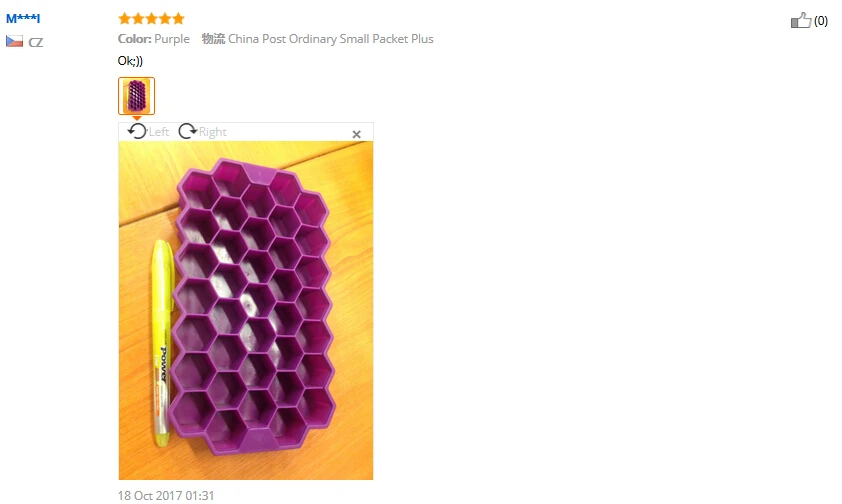The image size is (842, 504).
Task: Select the fifth rating star
Action: point(178,19)
